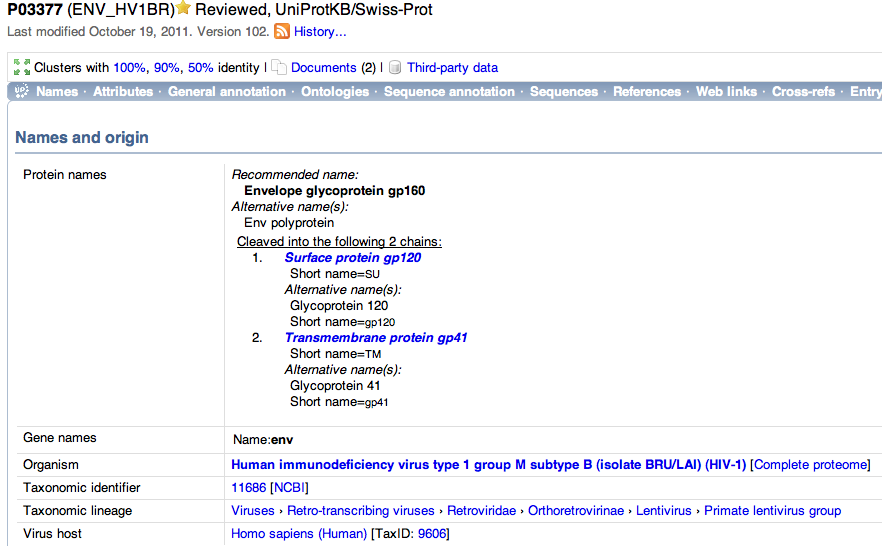The height and width of the screenshot is (546, 882).
Task: Navigate to the Cross-refs section
Action: [x=803, y=92]
